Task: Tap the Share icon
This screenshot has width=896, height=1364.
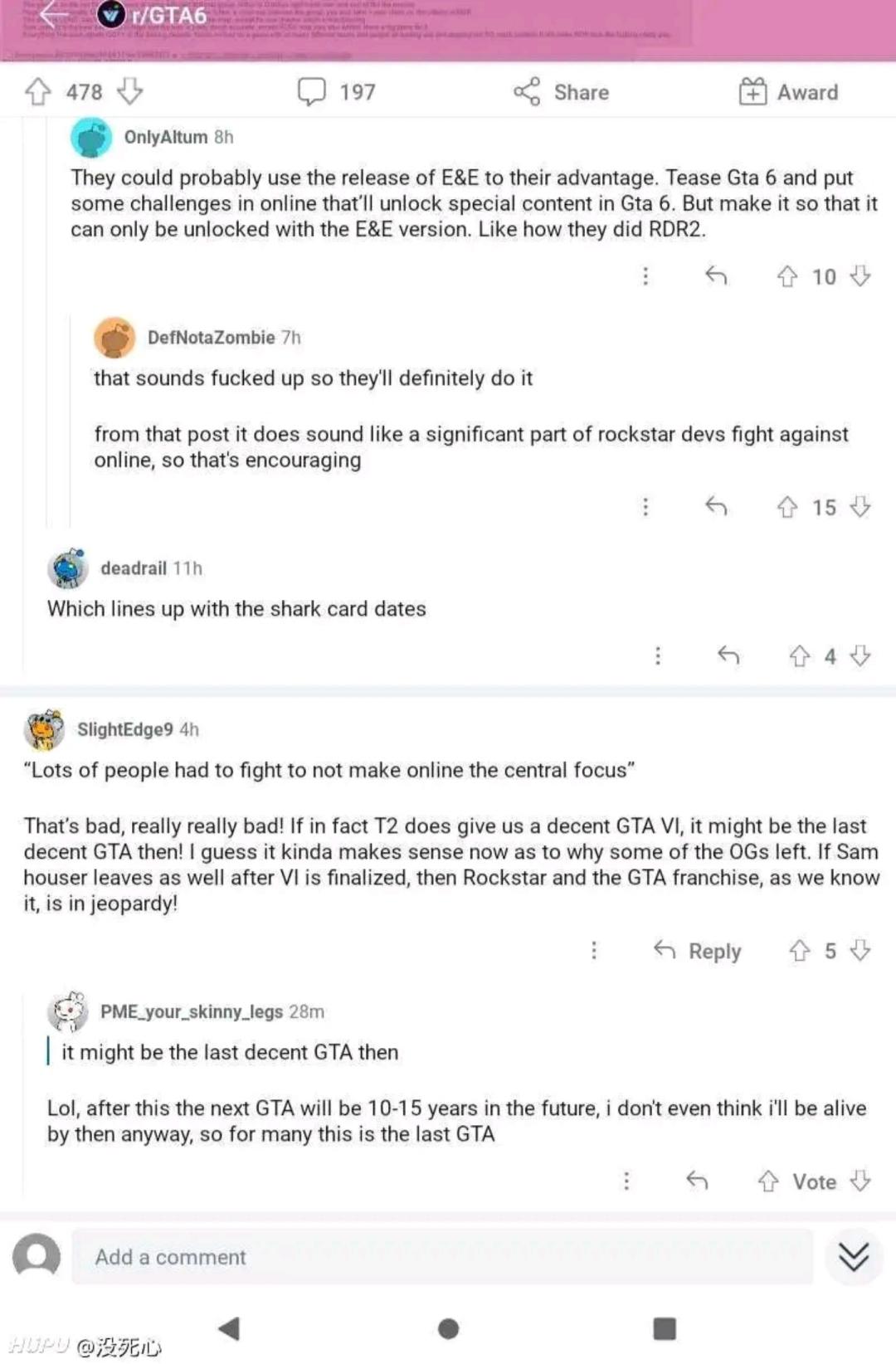Action: (527, 91)
